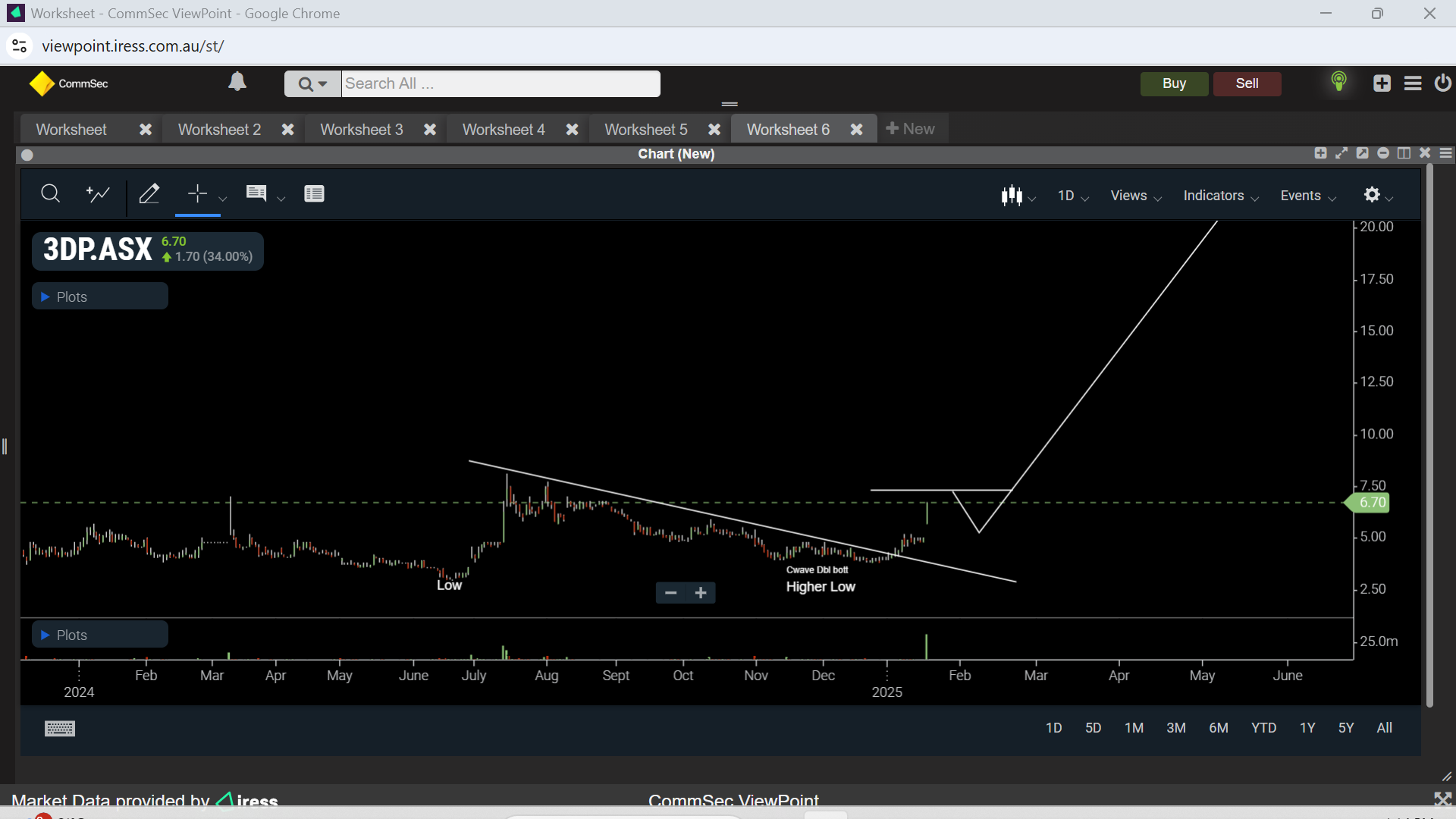Close the Worksheet 6 tab
1456x819 pixels.
click(856, 130)
